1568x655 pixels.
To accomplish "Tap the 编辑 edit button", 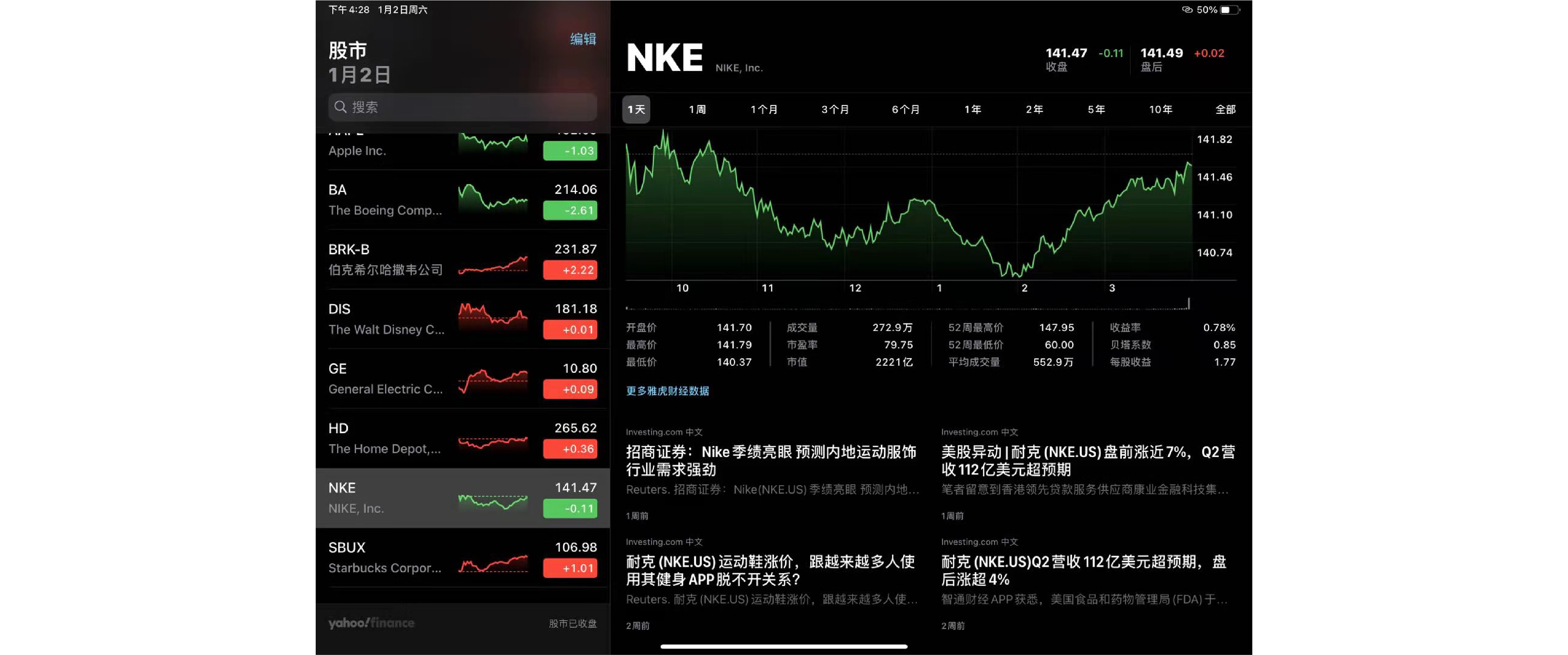I will point(582,39).
